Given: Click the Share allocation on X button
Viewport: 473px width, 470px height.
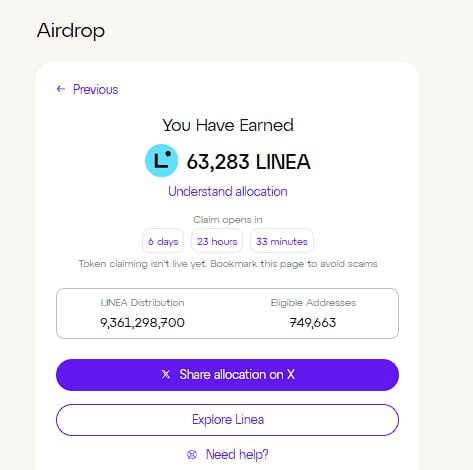Looking at the screenshot, I should (x=227, y=375).
